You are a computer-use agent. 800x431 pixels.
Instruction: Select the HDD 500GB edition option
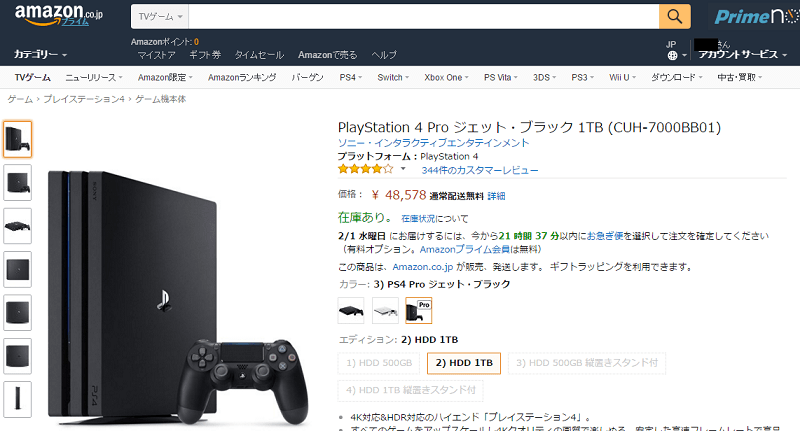[x=379, y=363]
